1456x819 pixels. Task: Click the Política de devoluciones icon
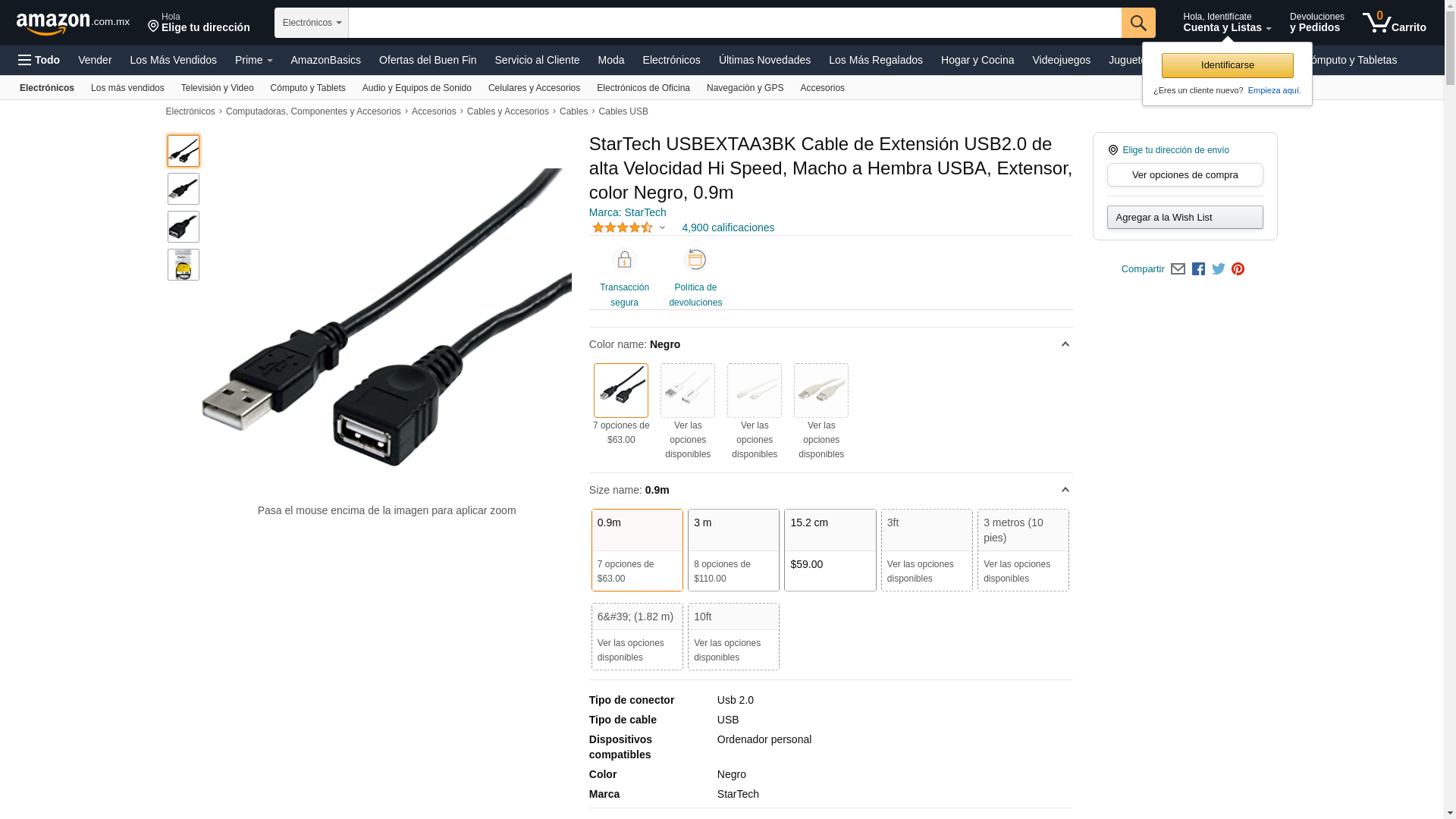(x=695, y=260)
